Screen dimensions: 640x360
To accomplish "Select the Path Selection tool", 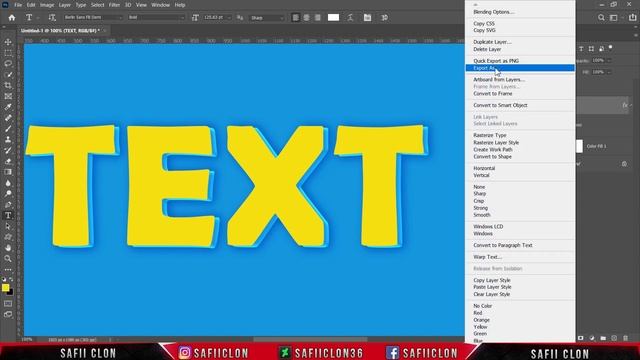I will [x=8, y=226].
